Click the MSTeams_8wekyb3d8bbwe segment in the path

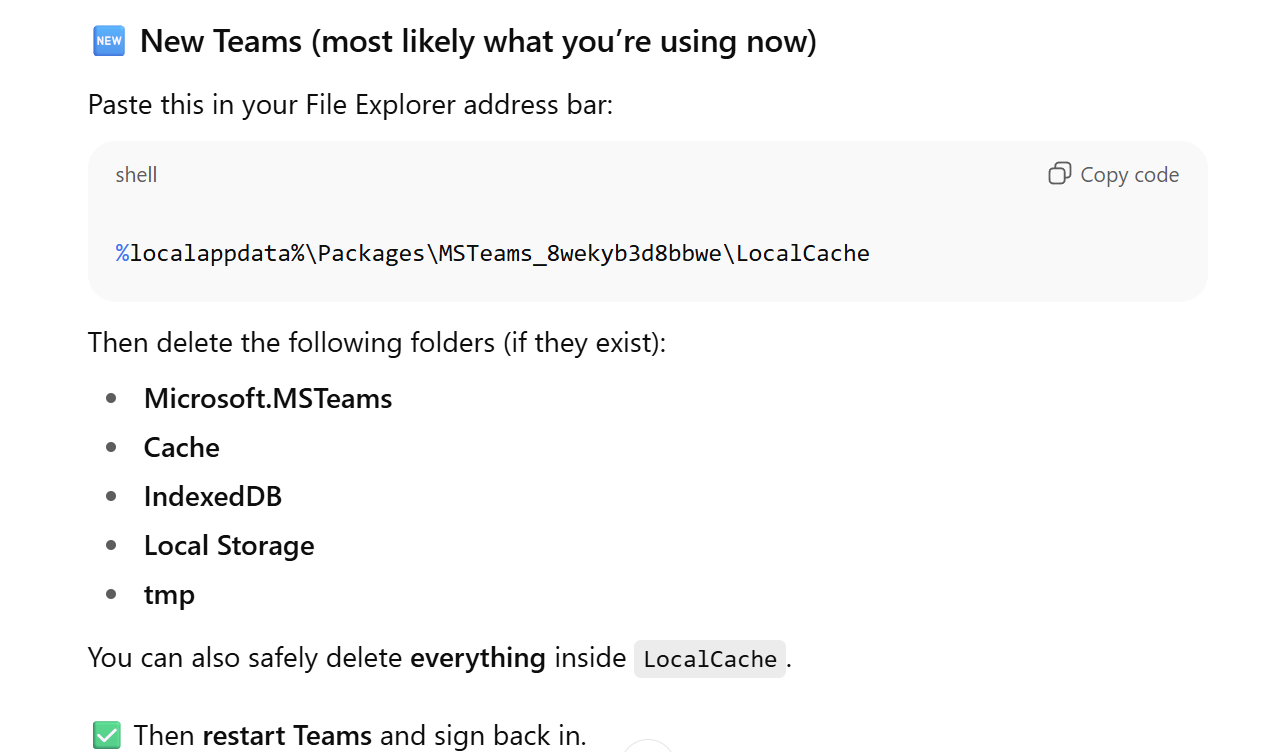coord(581,254)
